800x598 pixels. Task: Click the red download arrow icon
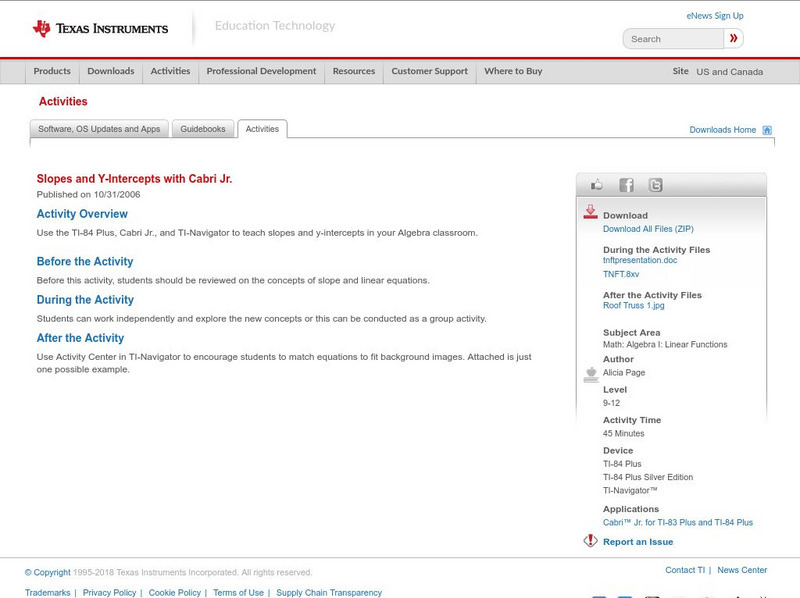[x=590, y=212]
